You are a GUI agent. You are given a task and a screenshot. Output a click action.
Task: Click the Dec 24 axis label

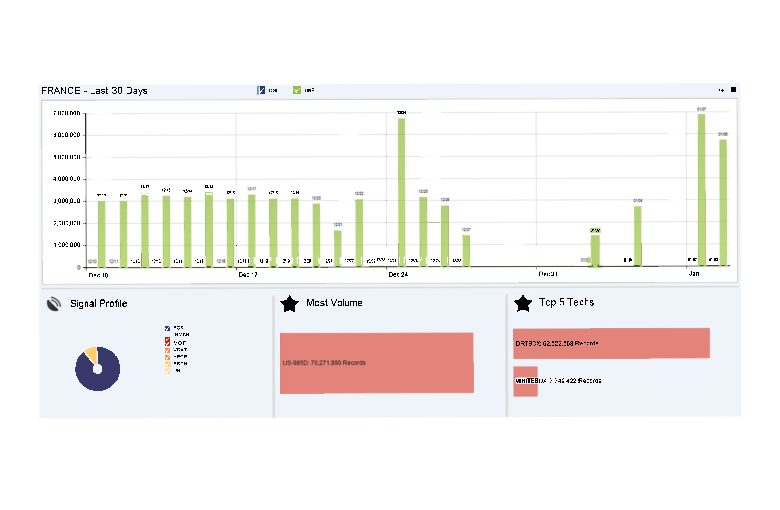398,274
